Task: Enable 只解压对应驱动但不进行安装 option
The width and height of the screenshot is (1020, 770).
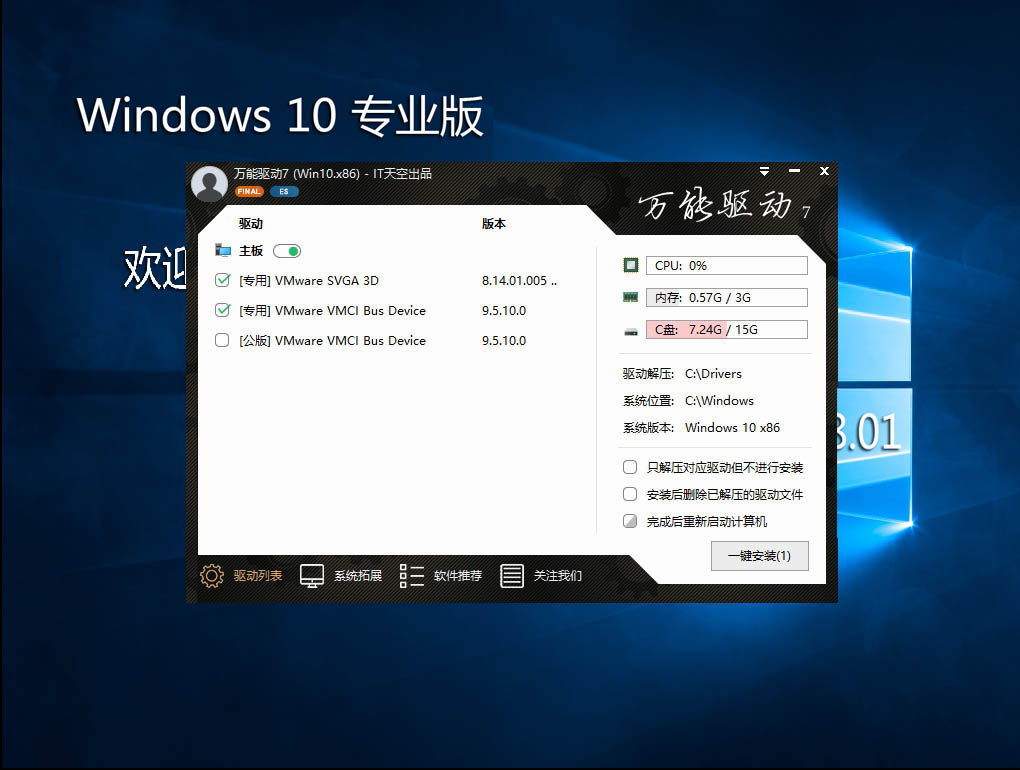Action: pos(630,467)
